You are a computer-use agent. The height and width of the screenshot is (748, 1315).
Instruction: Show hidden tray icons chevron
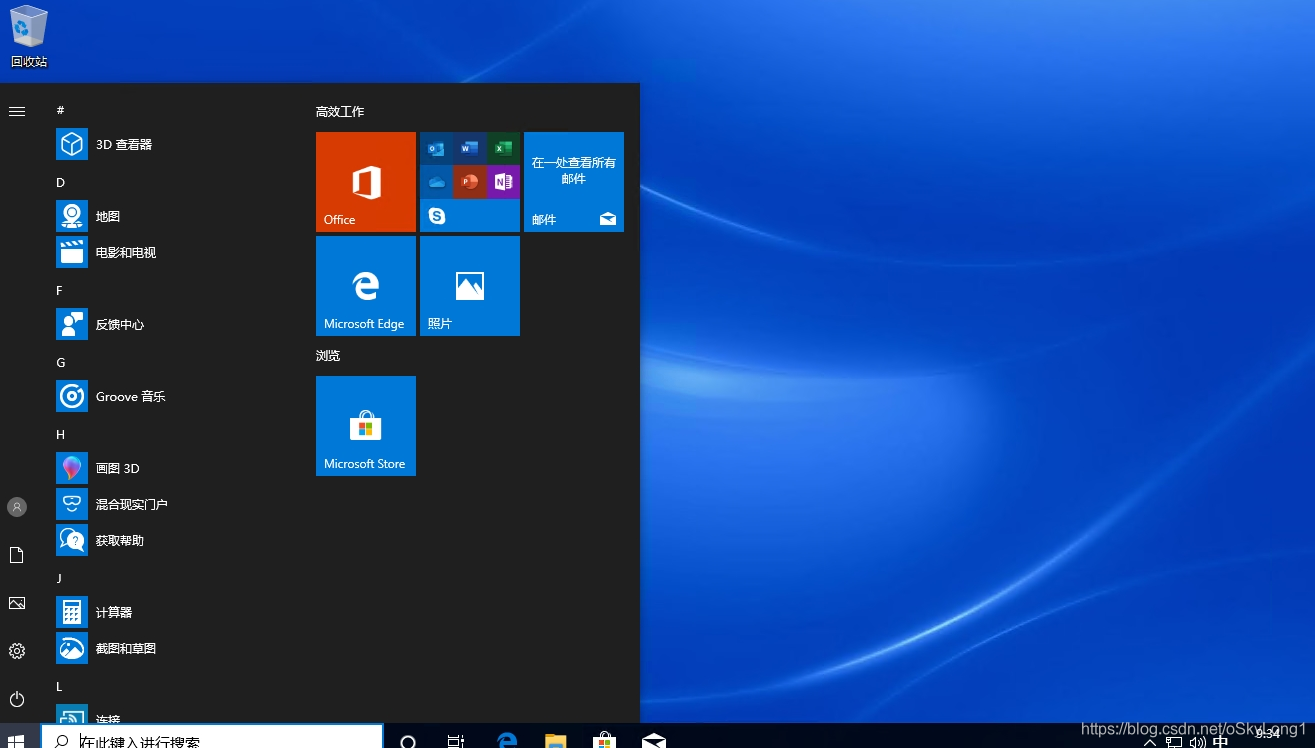point(1150,743)
